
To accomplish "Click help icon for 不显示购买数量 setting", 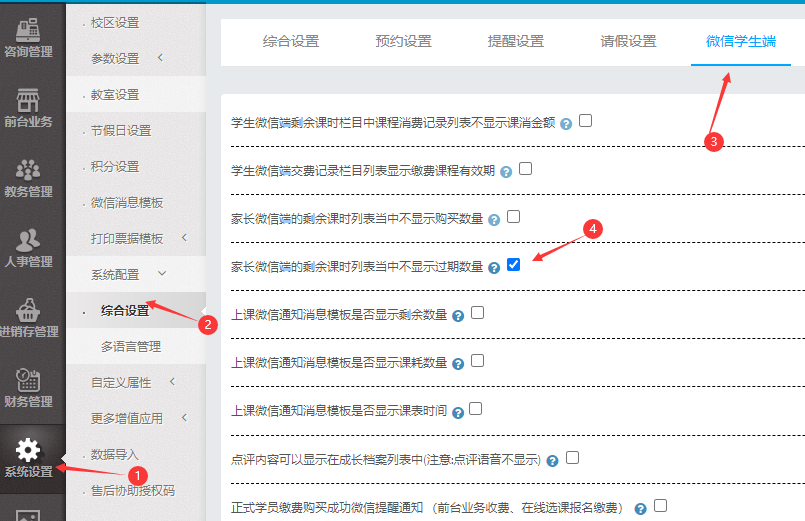I will [x=494, y=220].
